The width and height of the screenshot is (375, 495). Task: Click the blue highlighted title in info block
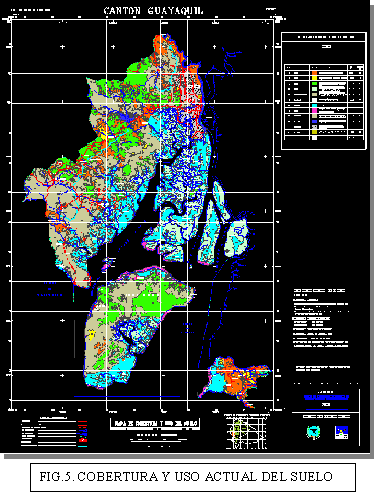(x=326, y=397)
